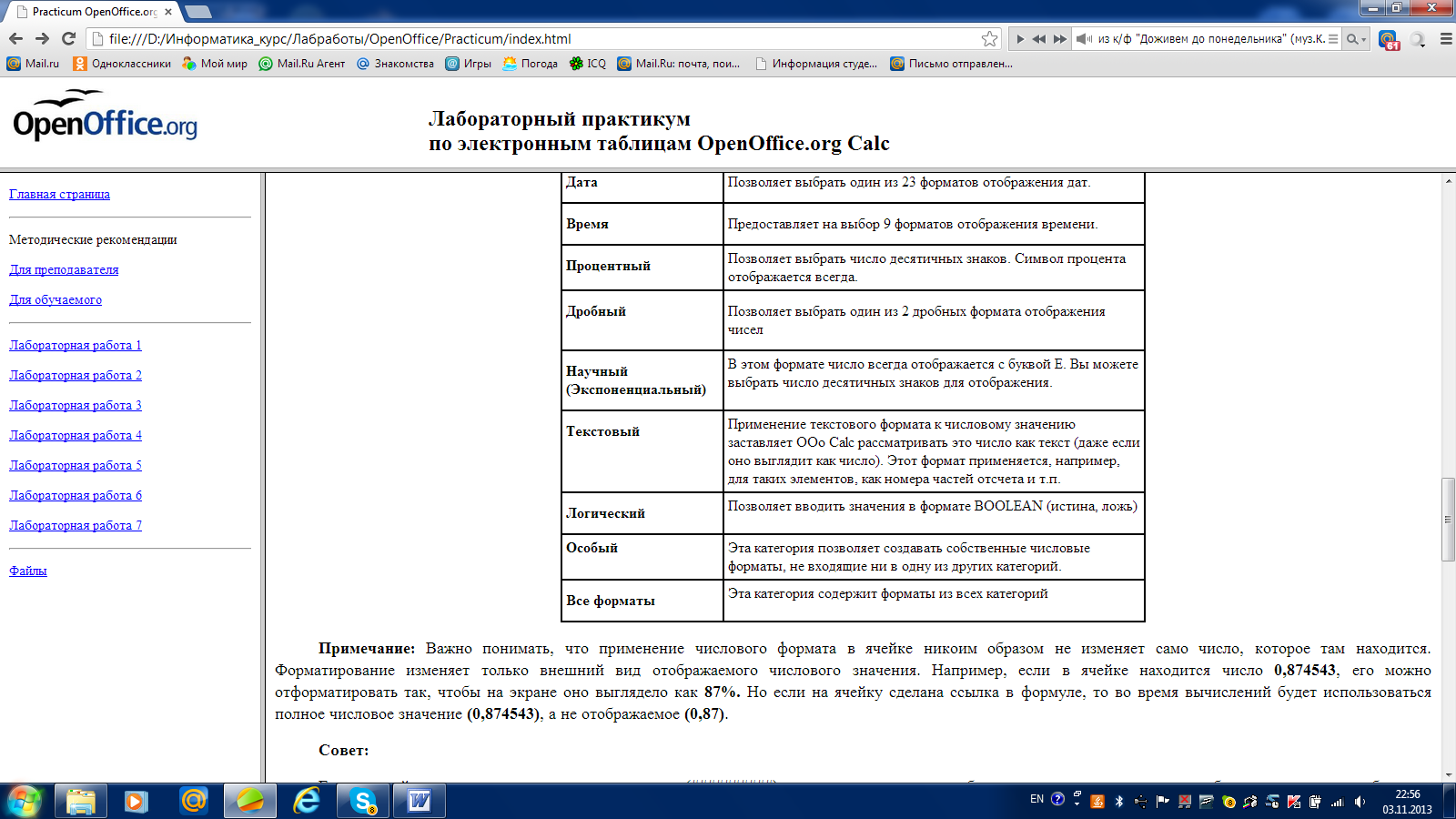Switch EN keyboard language indicator
This screenshot has width=1456, height=819.
pos(1036,800)
